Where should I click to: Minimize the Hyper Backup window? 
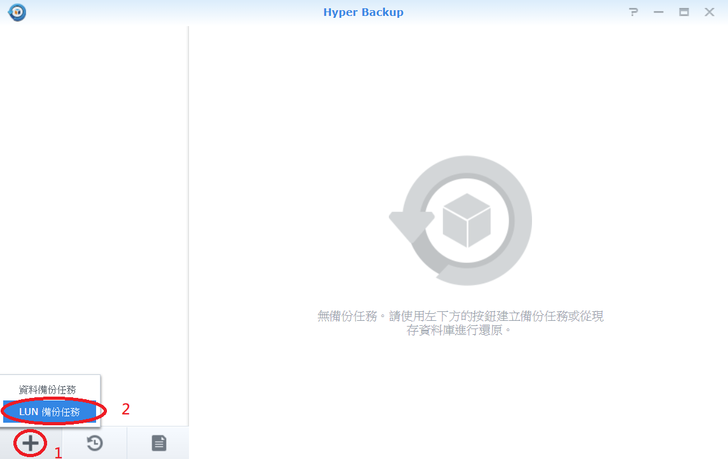click(x=658, y=12)
